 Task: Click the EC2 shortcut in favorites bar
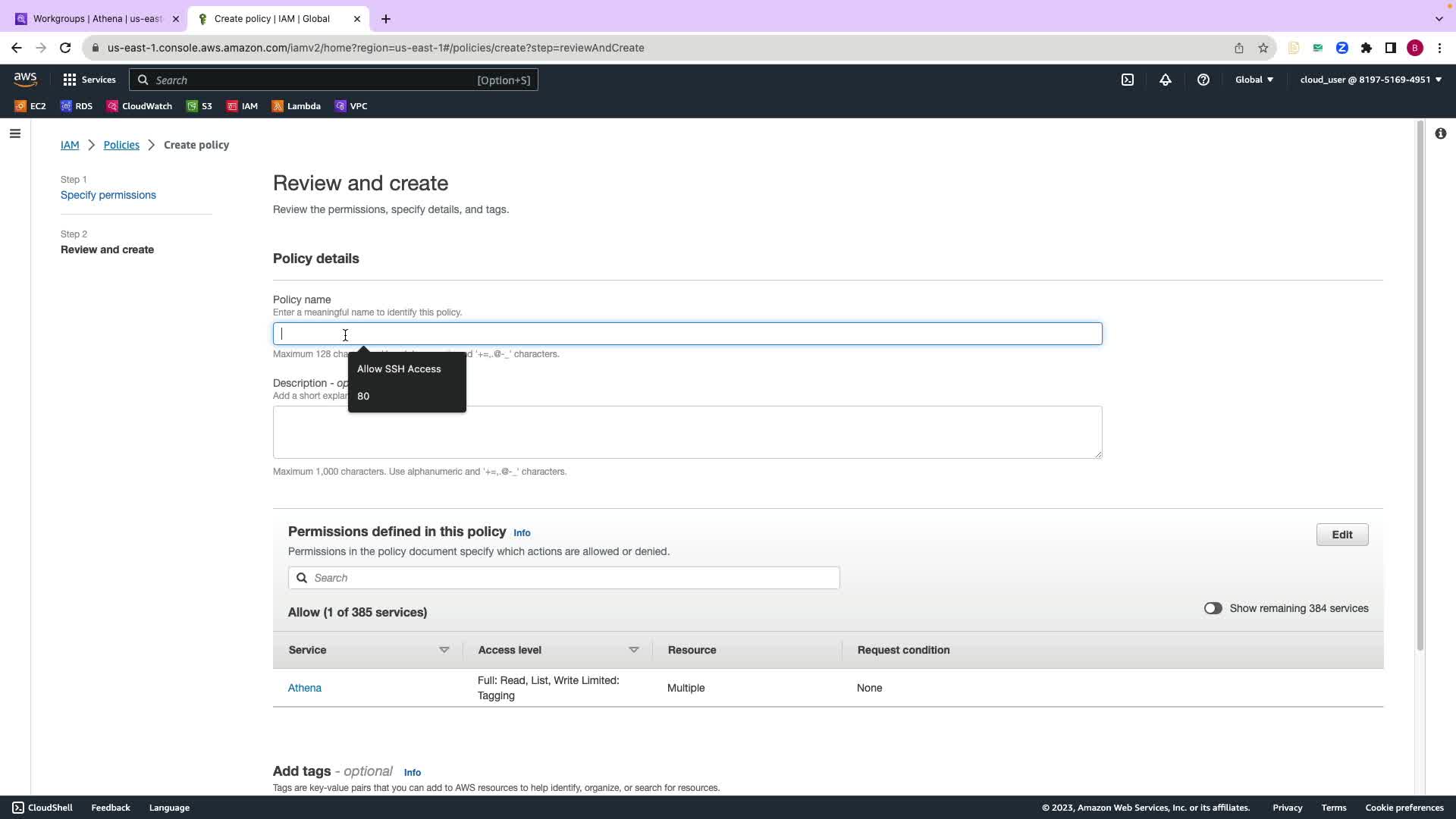pyautogui.click(x=30, y=106)
